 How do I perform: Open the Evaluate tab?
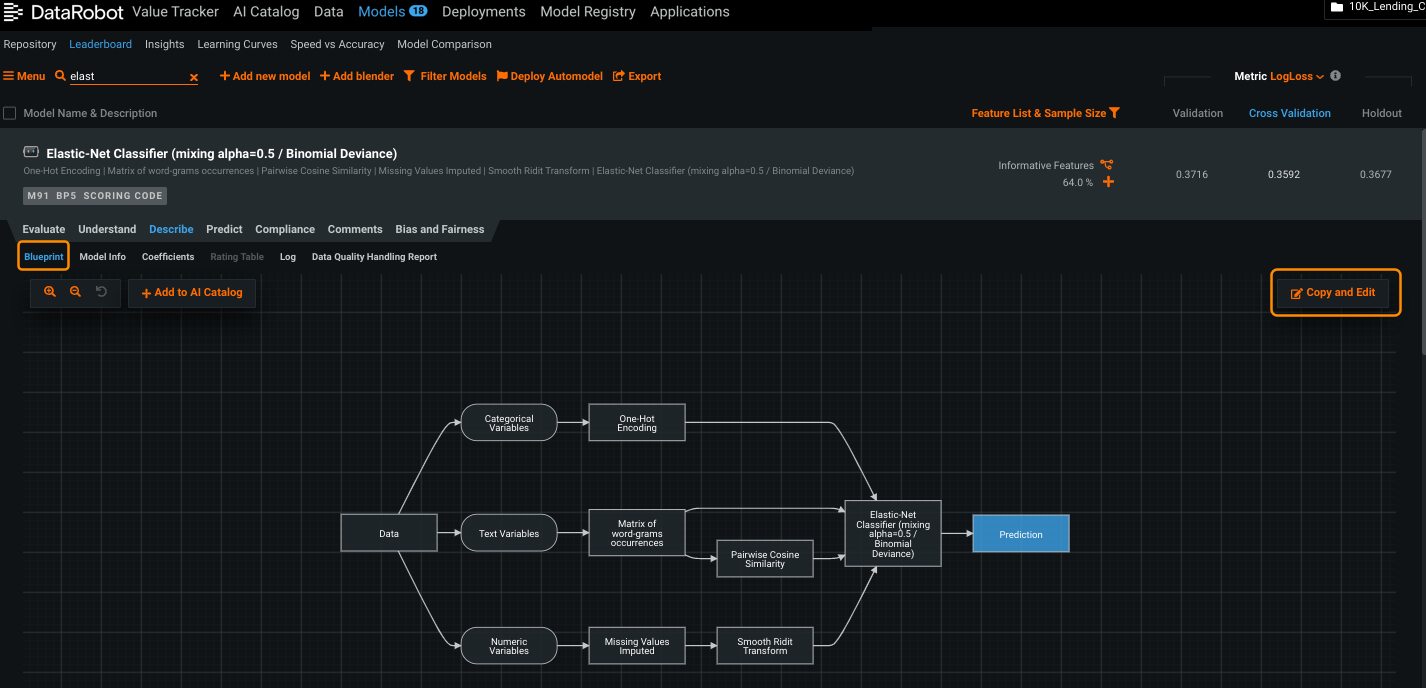pyautogui.click(x=44, y=229)
